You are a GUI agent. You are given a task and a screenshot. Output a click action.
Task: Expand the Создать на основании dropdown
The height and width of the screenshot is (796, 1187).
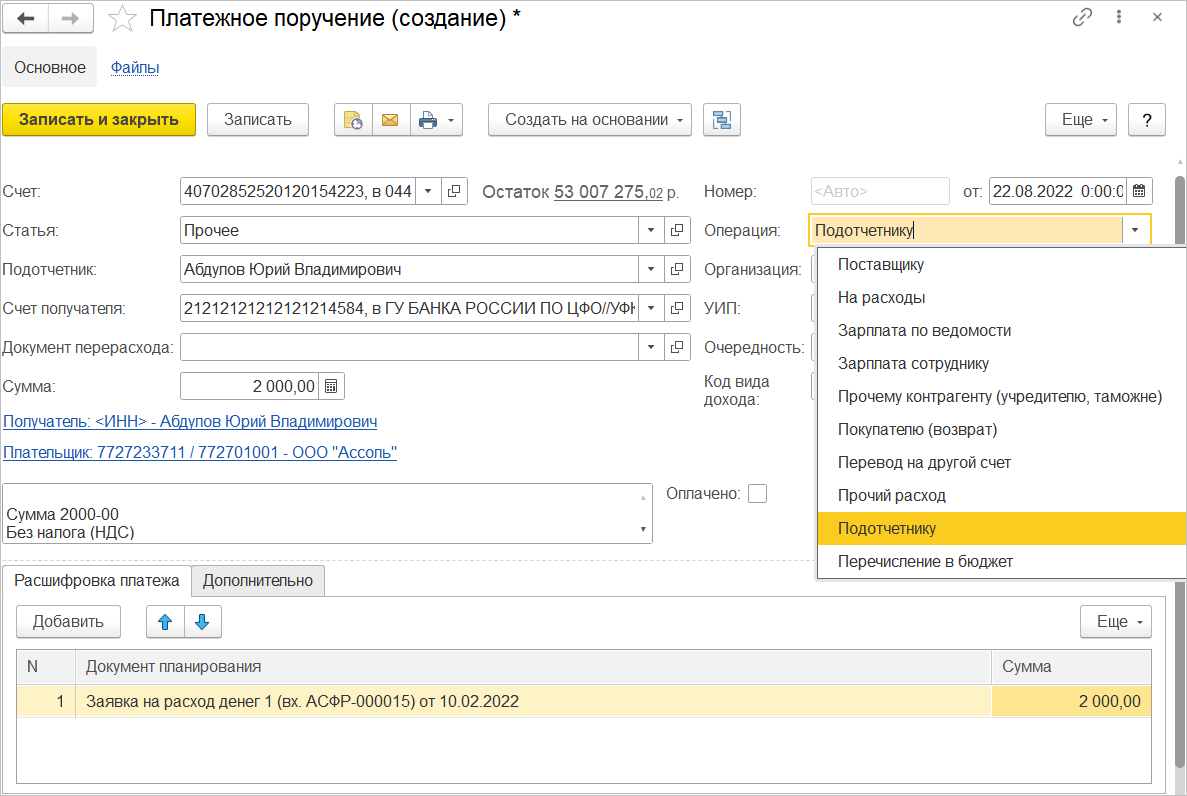tap(589, 120)
